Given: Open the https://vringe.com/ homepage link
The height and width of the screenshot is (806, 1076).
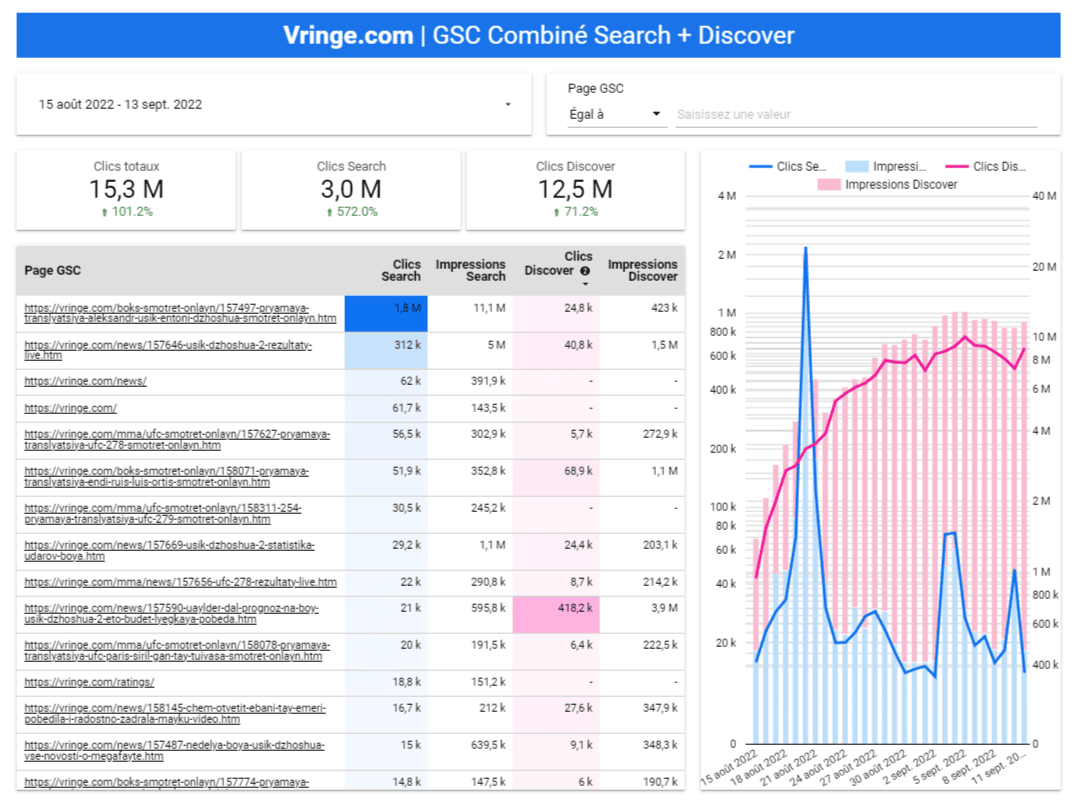Looking at the screenshot, I should click(x=71, y=408).
